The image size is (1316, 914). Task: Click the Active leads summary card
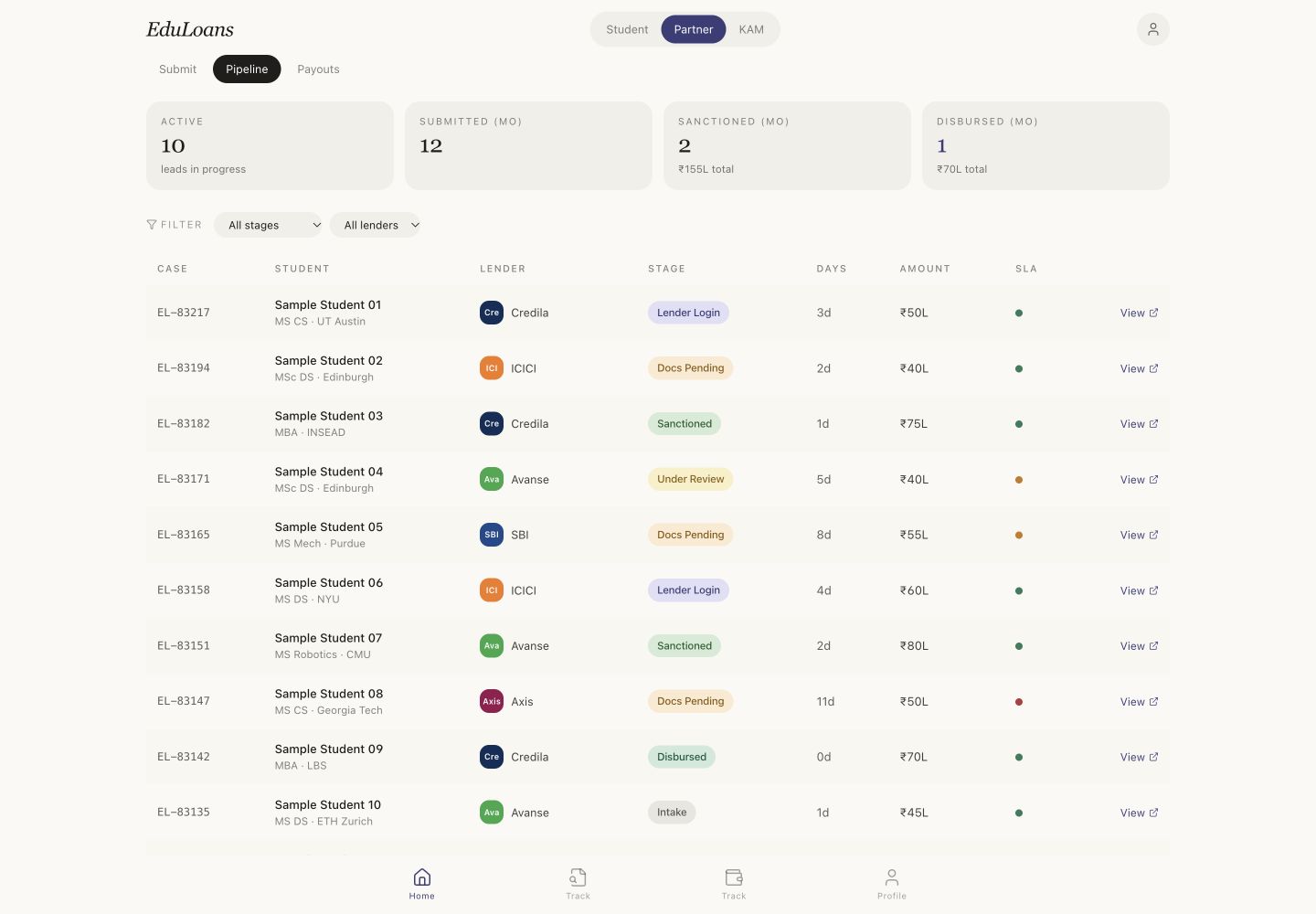pyautogui.click(x=270, y=145)
